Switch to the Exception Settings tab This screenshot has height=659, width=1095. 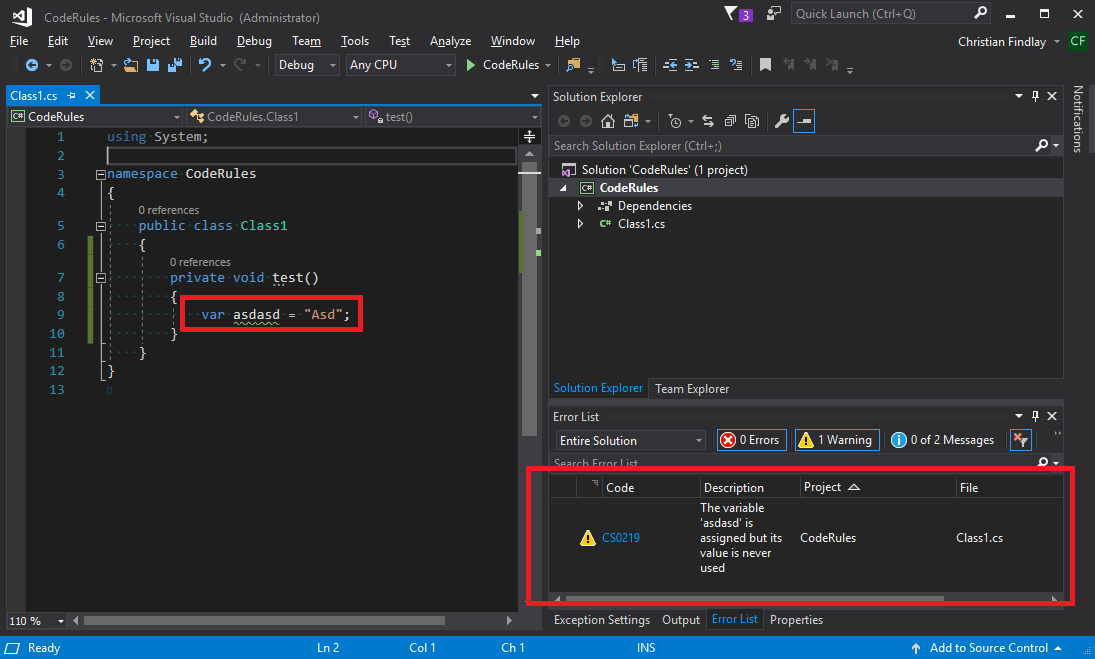[x=601, y=620]
